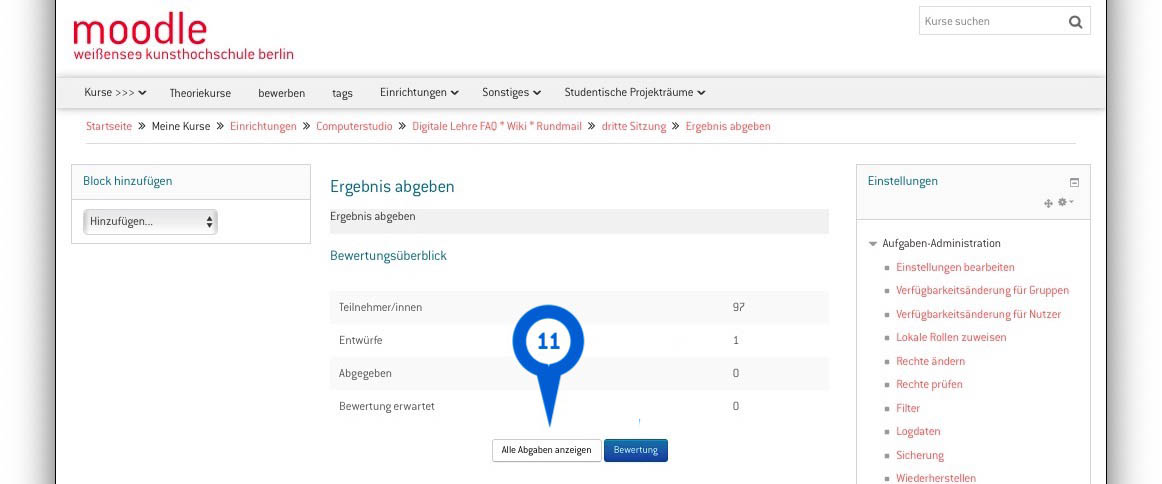Click the Block hinzufügen heading
This screenshot has height=484, width=1162.
click(127, 181)
